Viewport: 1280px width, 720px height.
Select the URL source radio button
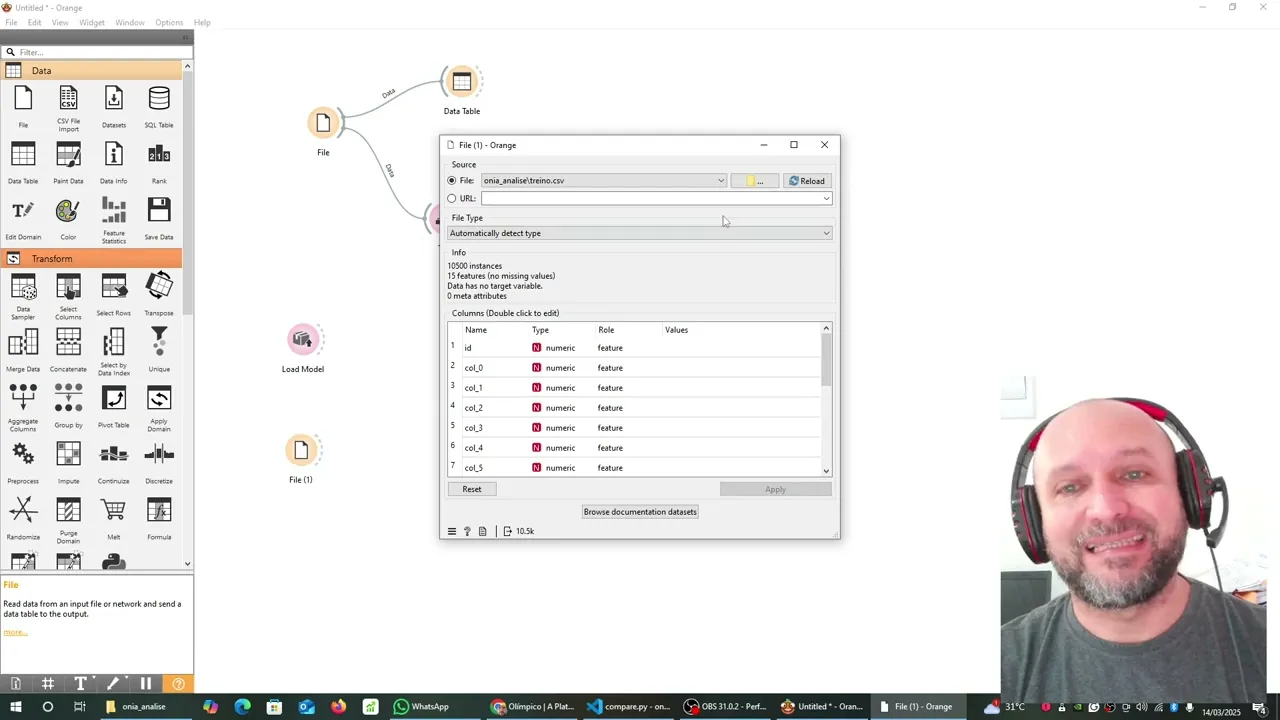pos(452,199)
